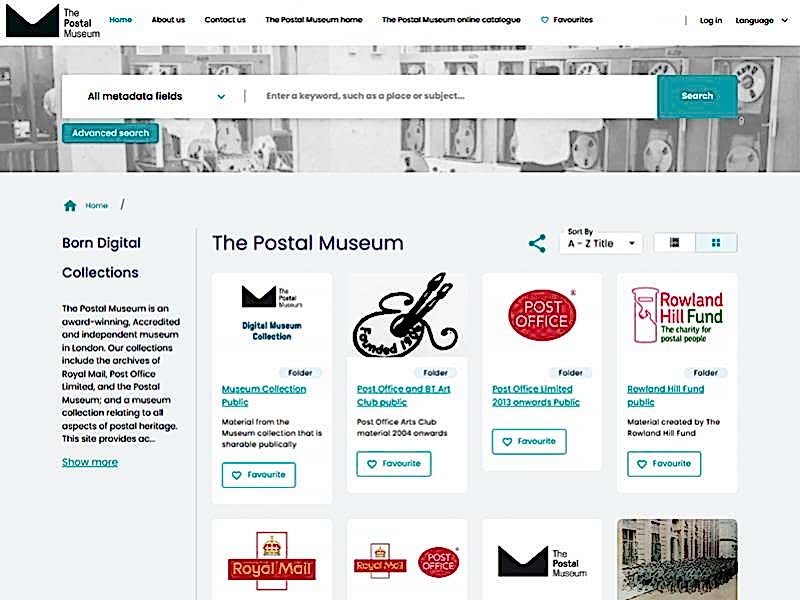Favourite the Post Office and BT Art Club folder
800x600 pixels.
pyautogui.click(x=394, y=464)
